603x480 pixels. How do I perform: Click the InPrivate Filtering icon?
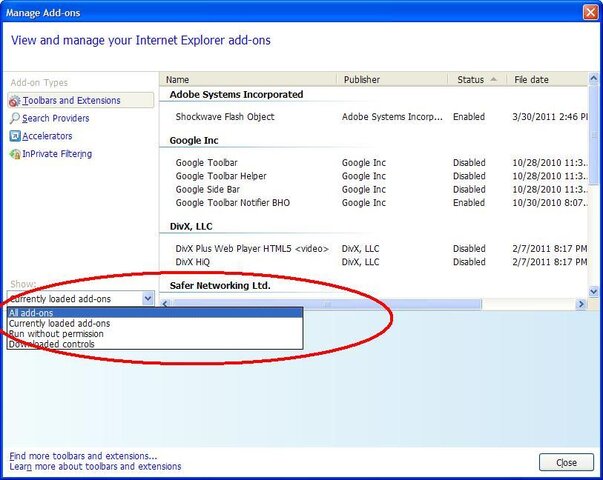15,154
